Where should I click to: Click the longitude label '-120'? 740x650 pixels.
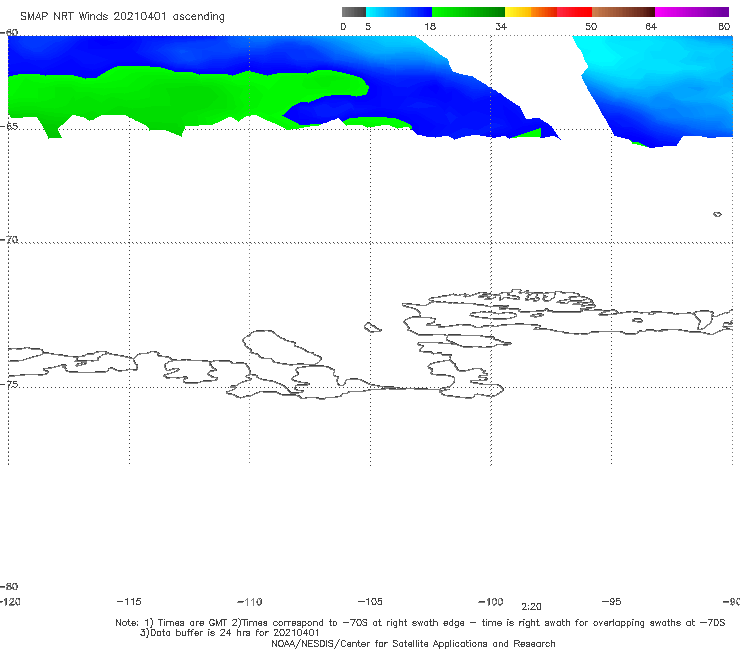(10, 601)
